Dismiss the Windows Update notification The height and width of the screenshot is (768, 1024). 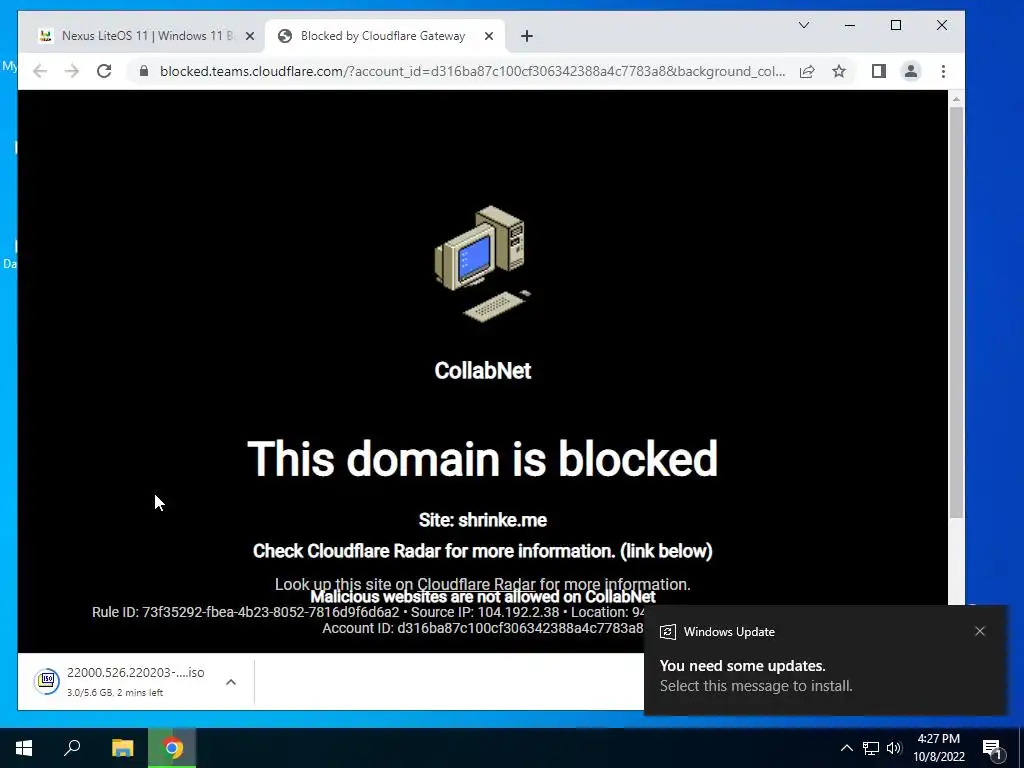[980, 631]
